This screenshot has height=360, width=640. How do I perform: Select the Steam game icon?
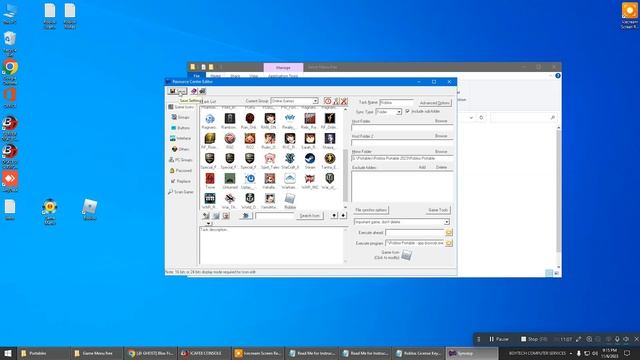(310, 158)
